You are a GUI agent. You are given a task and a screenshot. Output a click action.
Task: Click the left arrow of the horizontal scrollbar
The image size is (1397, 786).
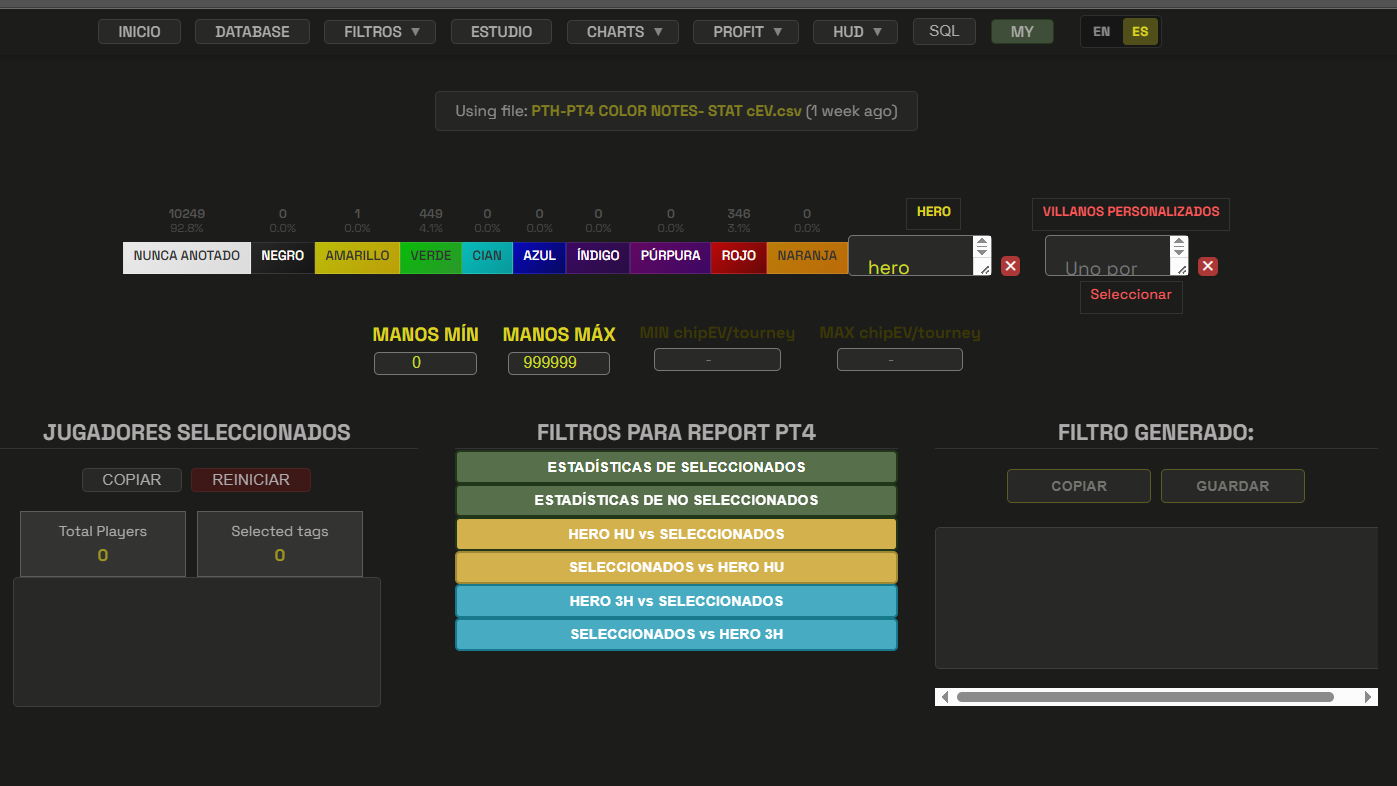pos(945,697)
